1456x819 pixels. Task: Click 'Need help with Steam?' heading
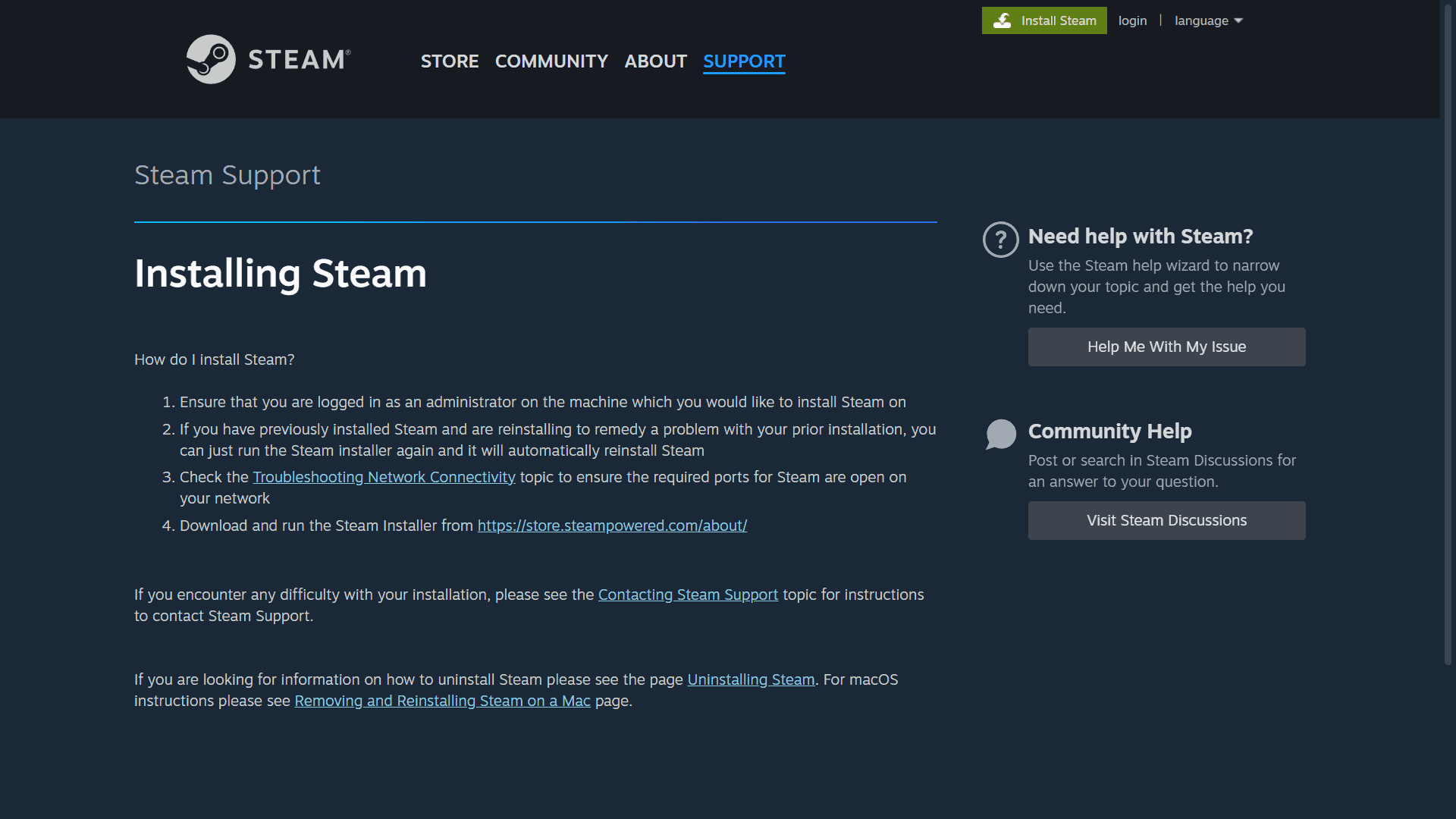pyautogui.click(x=1141, y=237)
